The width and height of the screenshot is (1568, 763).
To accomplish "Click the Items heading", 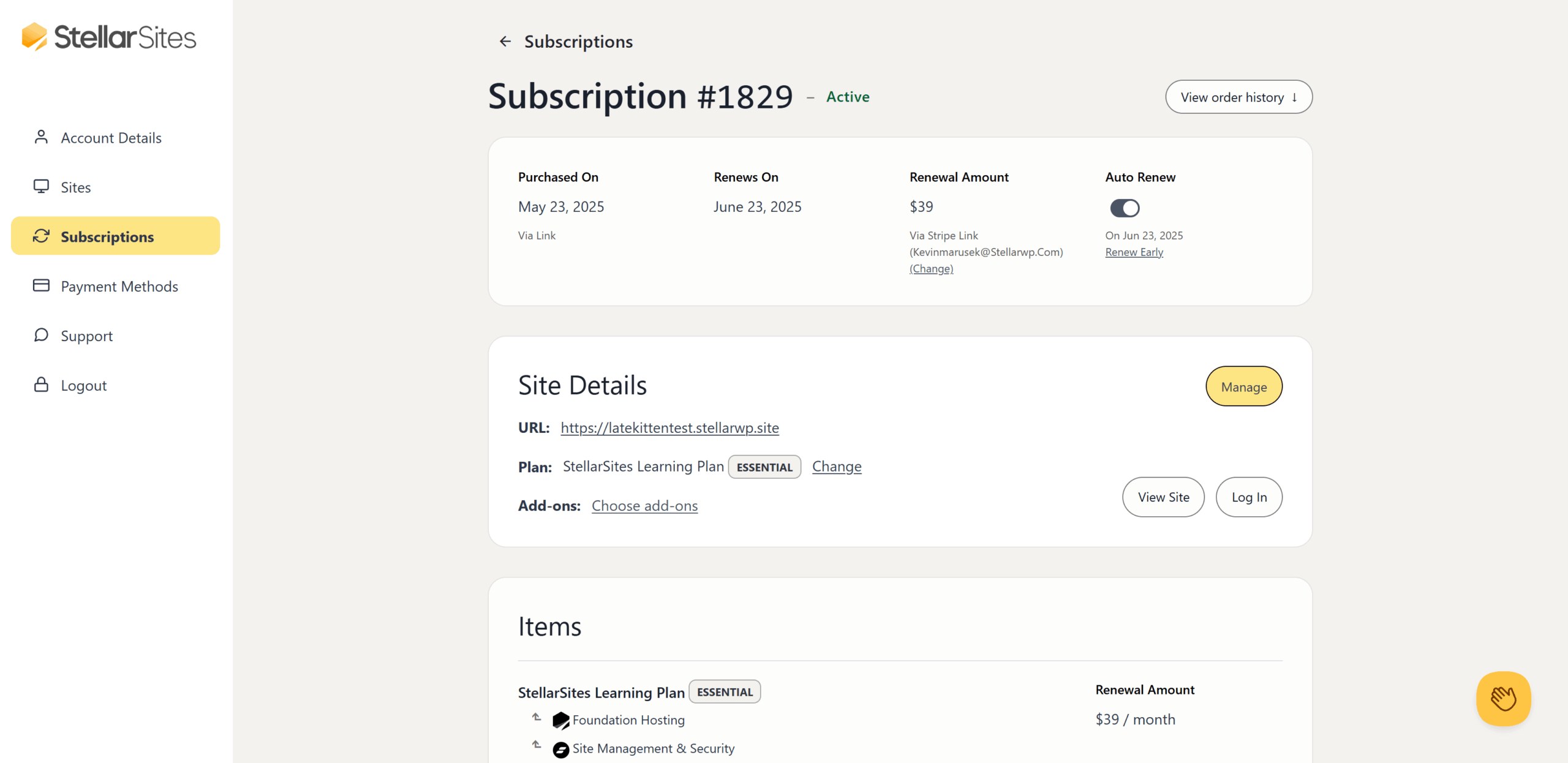I will pos(549,626).
